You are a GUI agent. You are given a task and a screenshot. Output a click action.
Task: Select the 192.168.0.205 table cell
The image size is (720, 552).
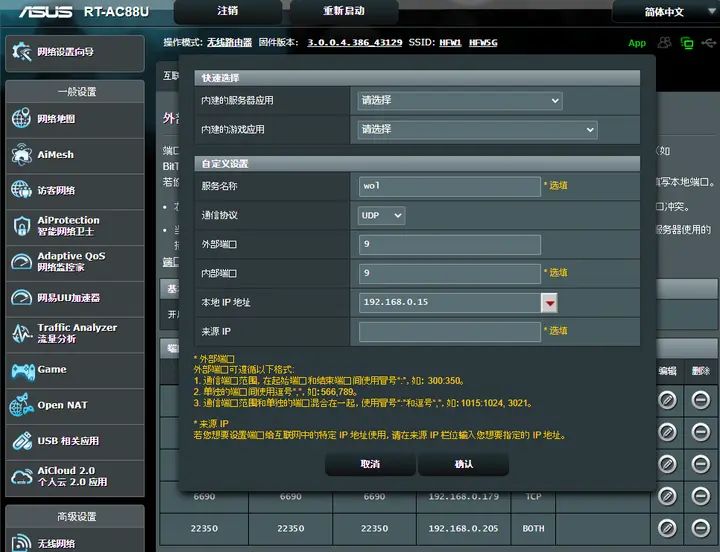(463, 529)
